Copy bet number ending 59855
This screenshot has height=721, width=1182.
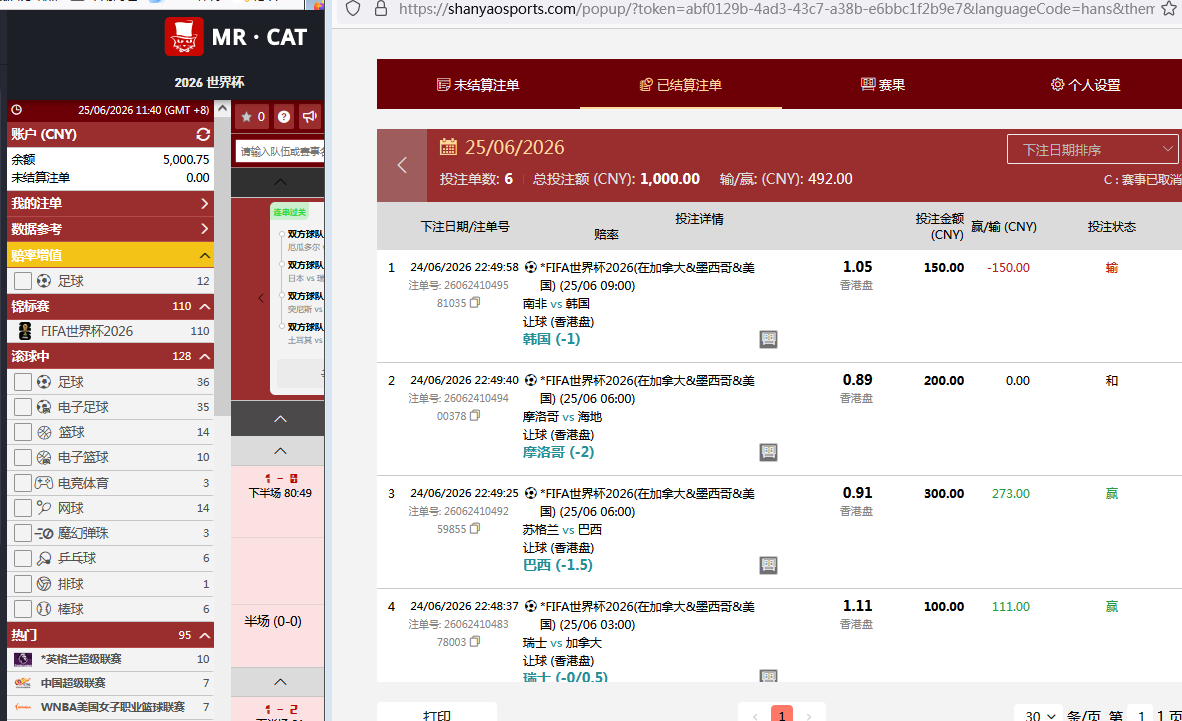click(475, 529)
